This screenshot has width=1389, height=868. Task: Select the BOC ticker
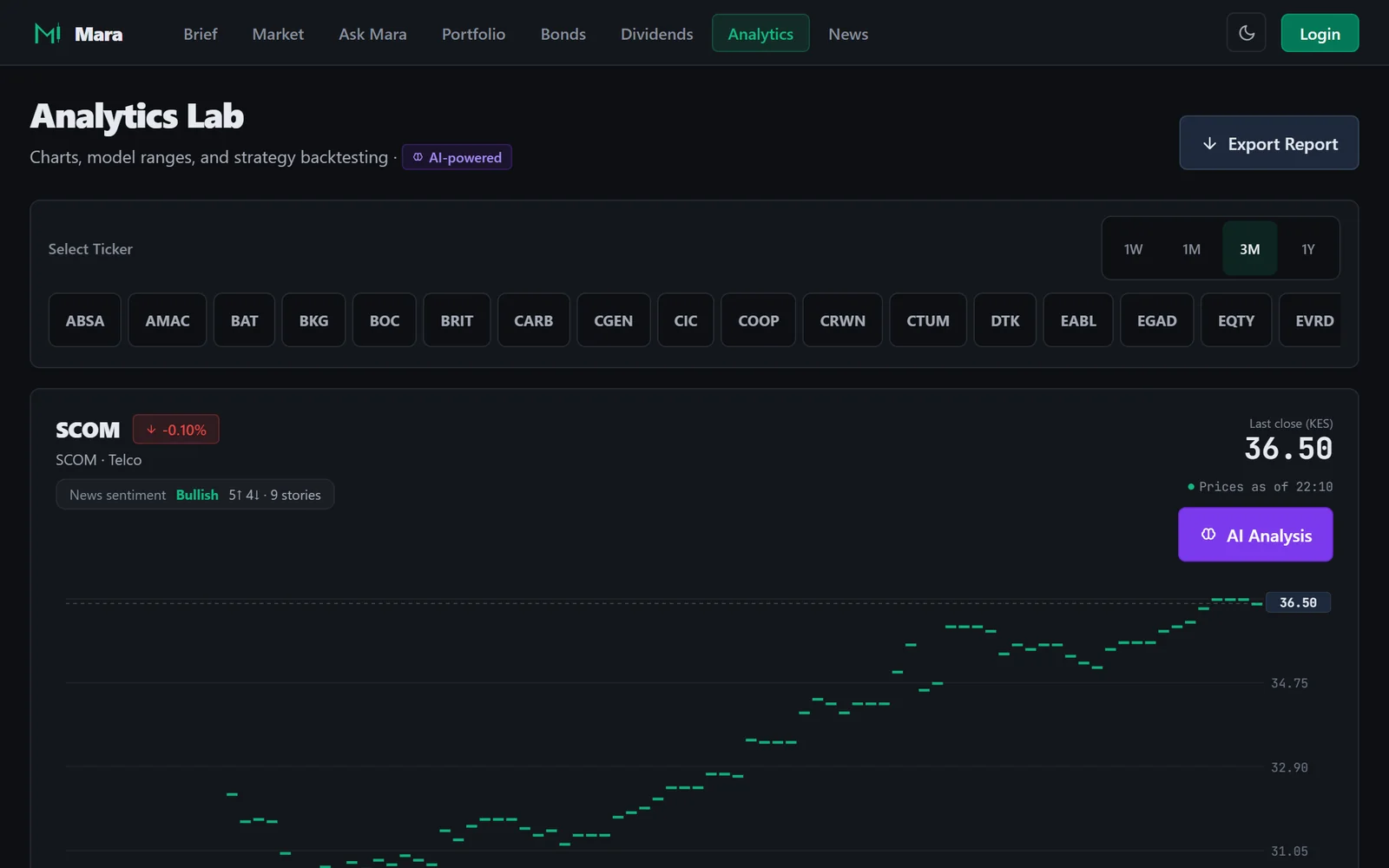click(385, 320)
